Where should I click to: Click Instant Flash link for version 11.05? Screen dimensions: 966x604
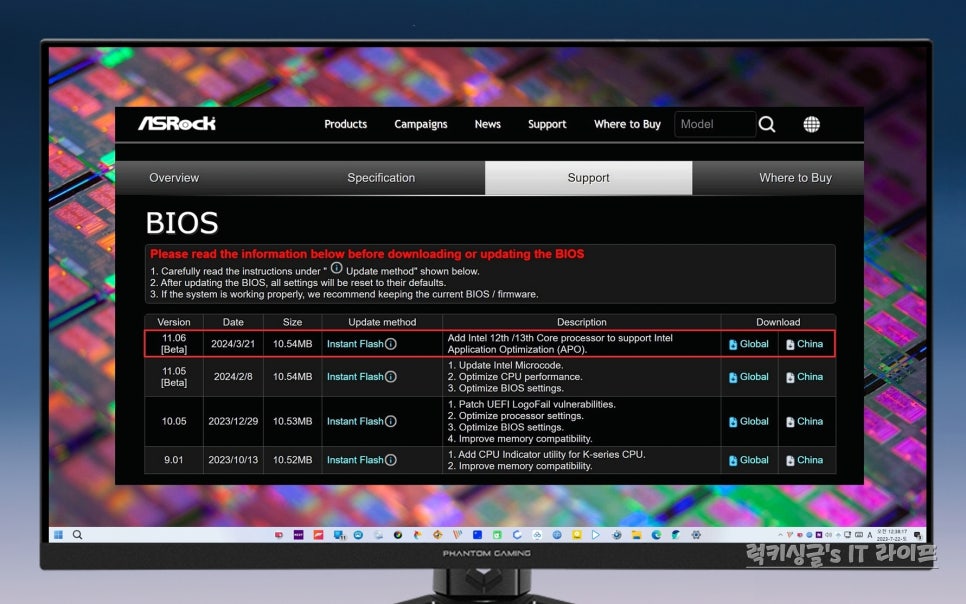click(x=355, y=377)
